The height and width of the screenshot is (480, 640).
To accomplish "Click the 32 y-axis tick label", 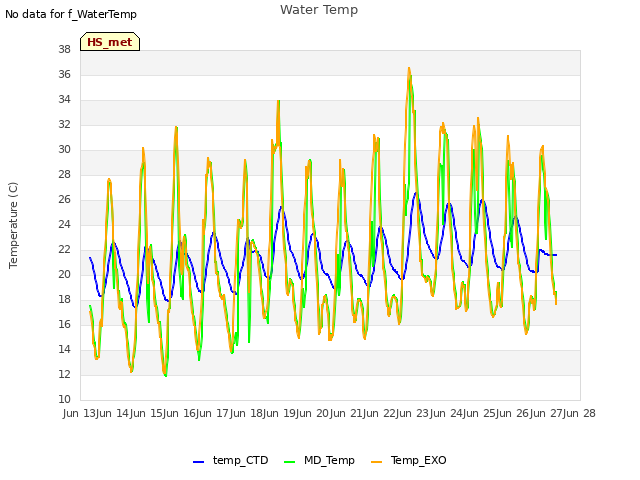I will (64, 124).
